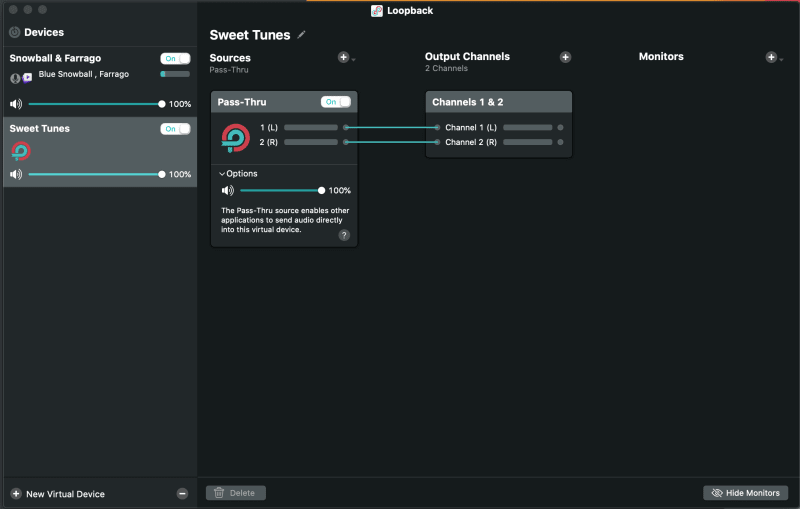This screenshot has width=800, height=509.
Task: Add a monitor with the plus icon
Action: (771, 57)
